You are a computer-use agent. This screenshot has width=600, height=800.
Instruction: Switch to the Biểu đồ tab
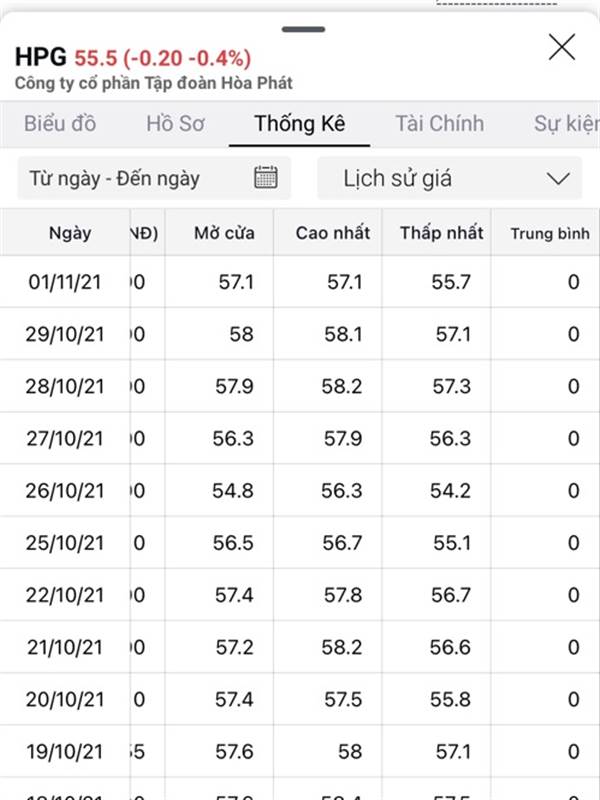coord(60,123)
